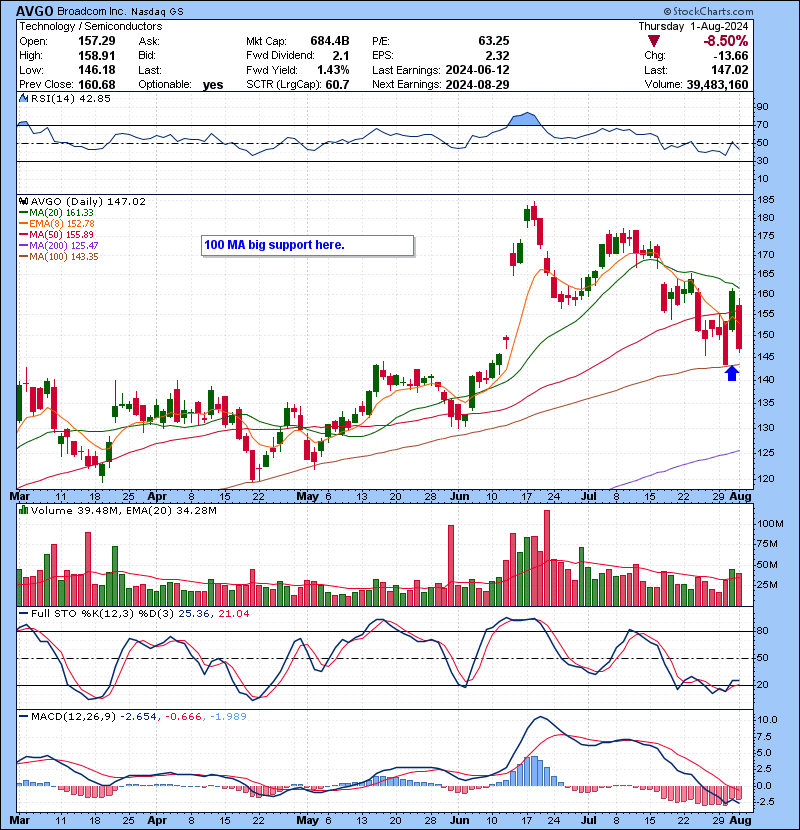Click the Low value 146.18

tap(96, 70)
